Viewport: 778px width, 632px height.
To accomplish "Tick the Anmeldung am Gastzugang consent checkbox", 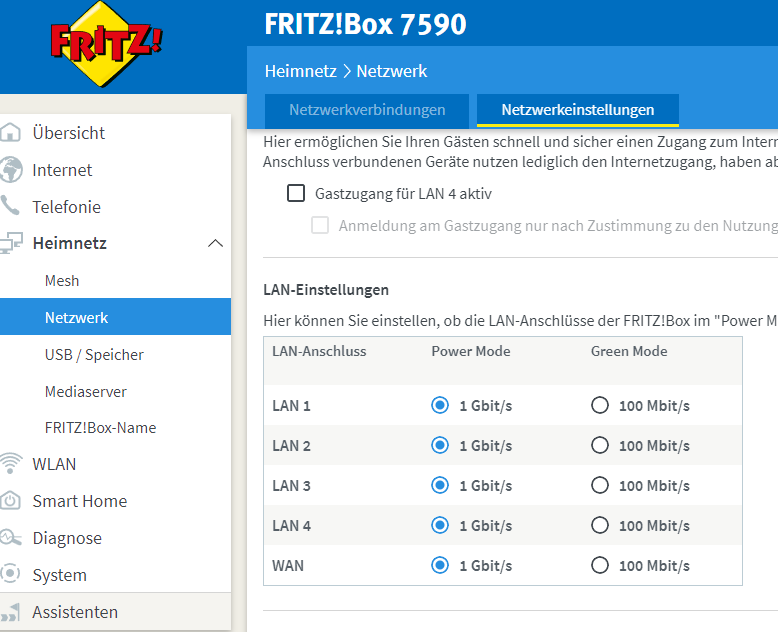I will (x=320, y=225).
